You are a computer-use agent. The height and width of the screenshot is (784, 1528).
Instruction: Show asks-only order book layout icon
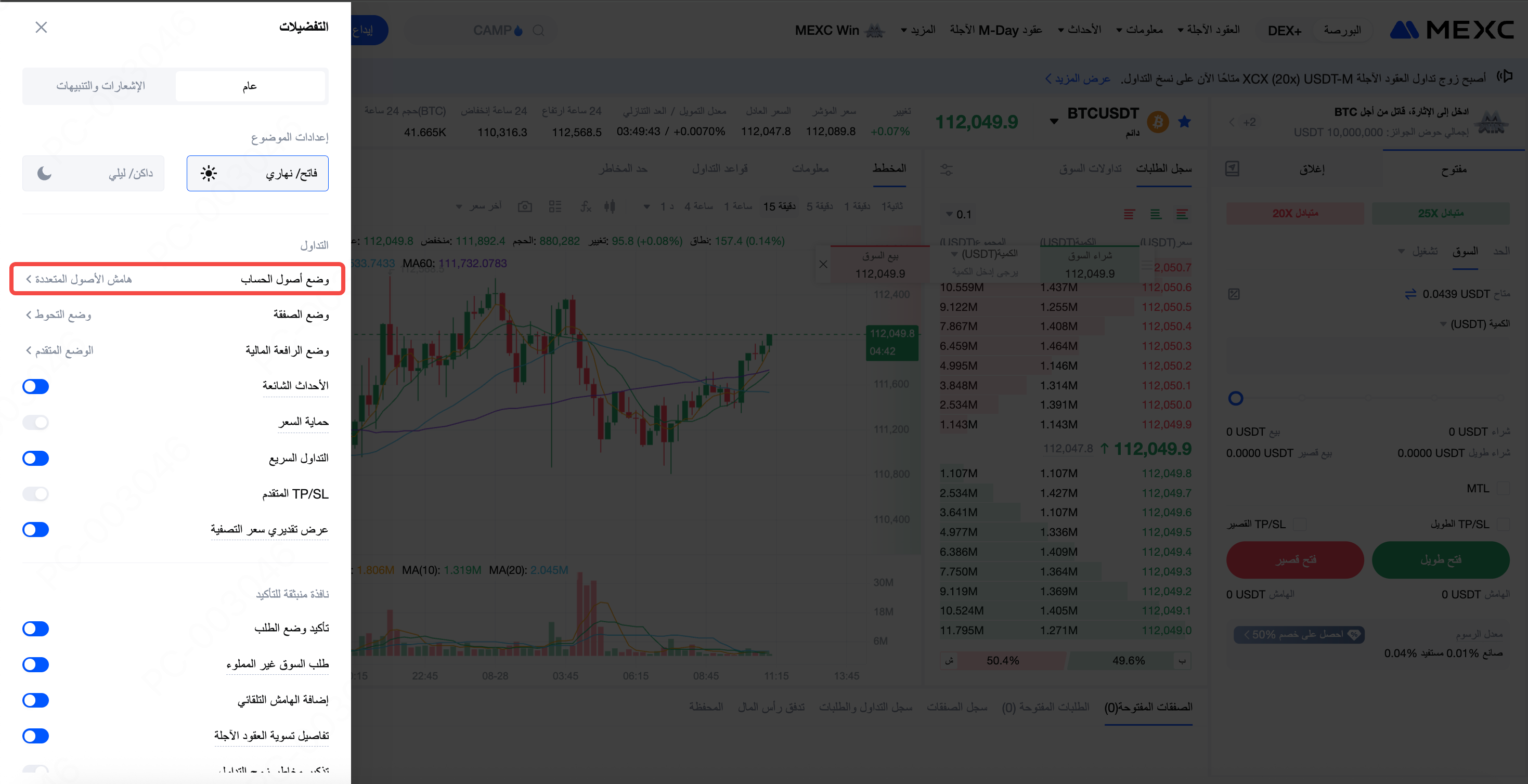coord(1130,214)
